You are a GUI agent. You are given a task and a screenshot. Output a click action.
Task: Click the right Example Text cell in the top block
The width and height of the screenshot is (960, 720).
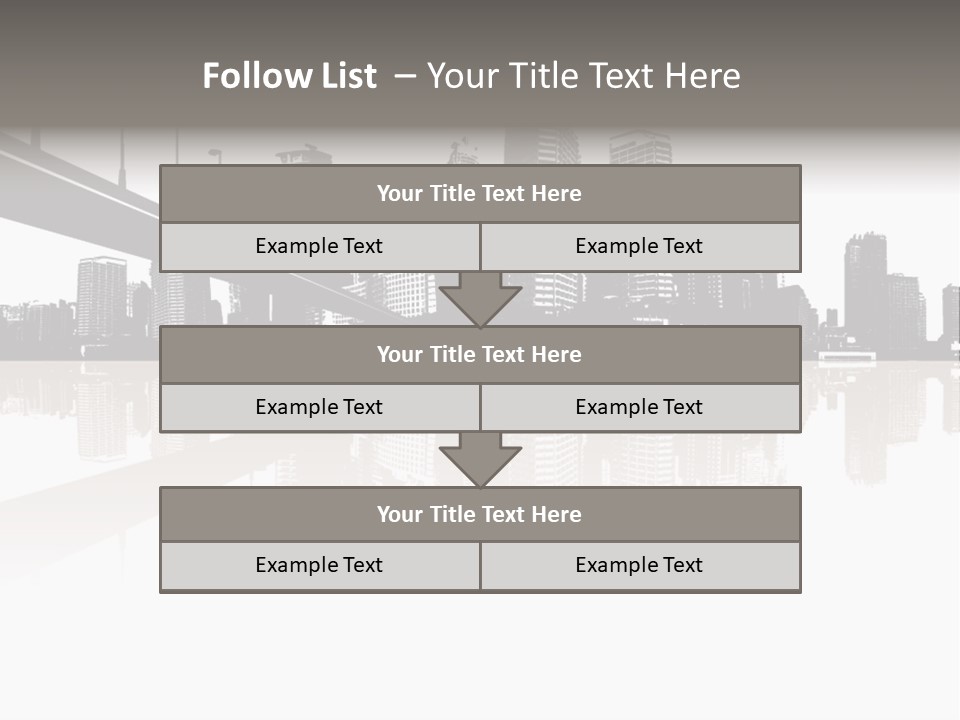coord(639,247)
